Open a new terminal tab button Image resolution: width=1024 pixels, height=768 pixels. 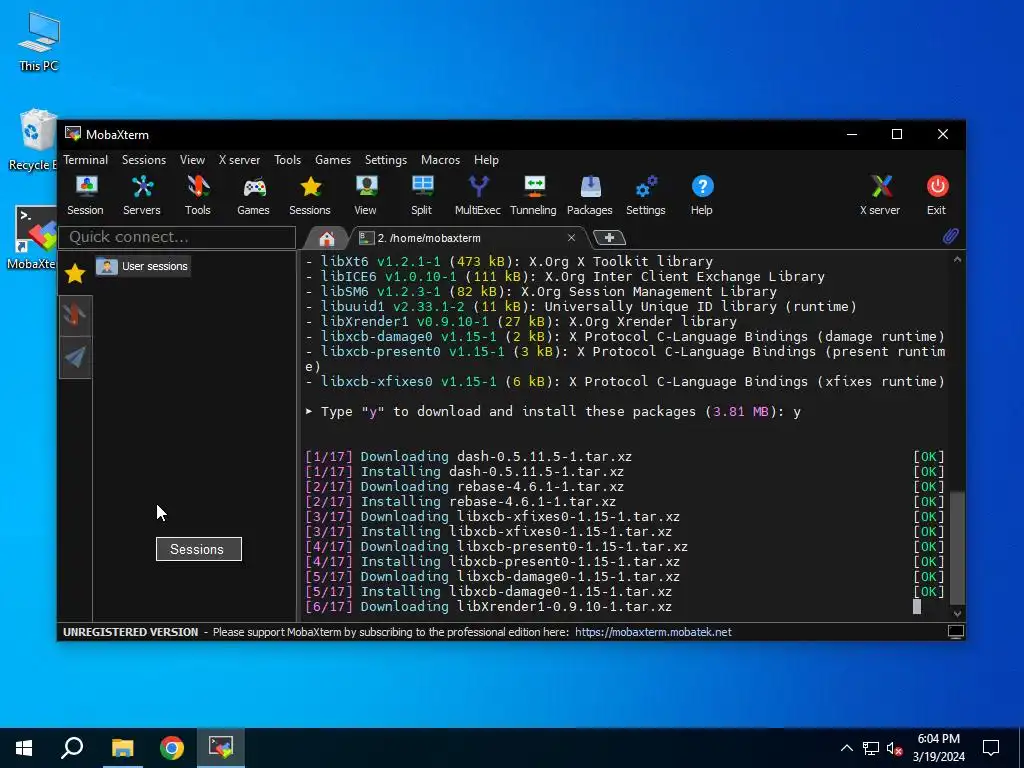[x=609, y=238]
